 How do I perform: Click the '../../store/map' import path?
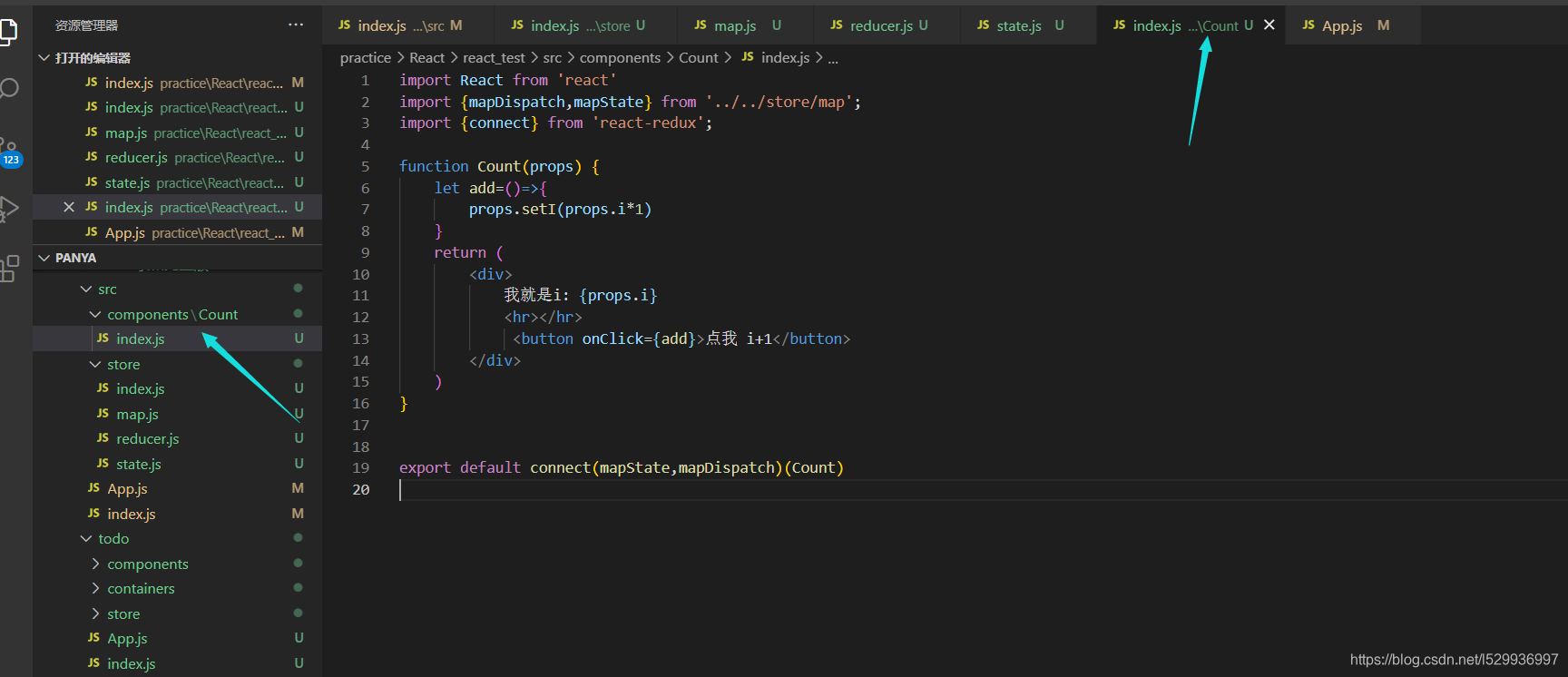coord(779,102)
